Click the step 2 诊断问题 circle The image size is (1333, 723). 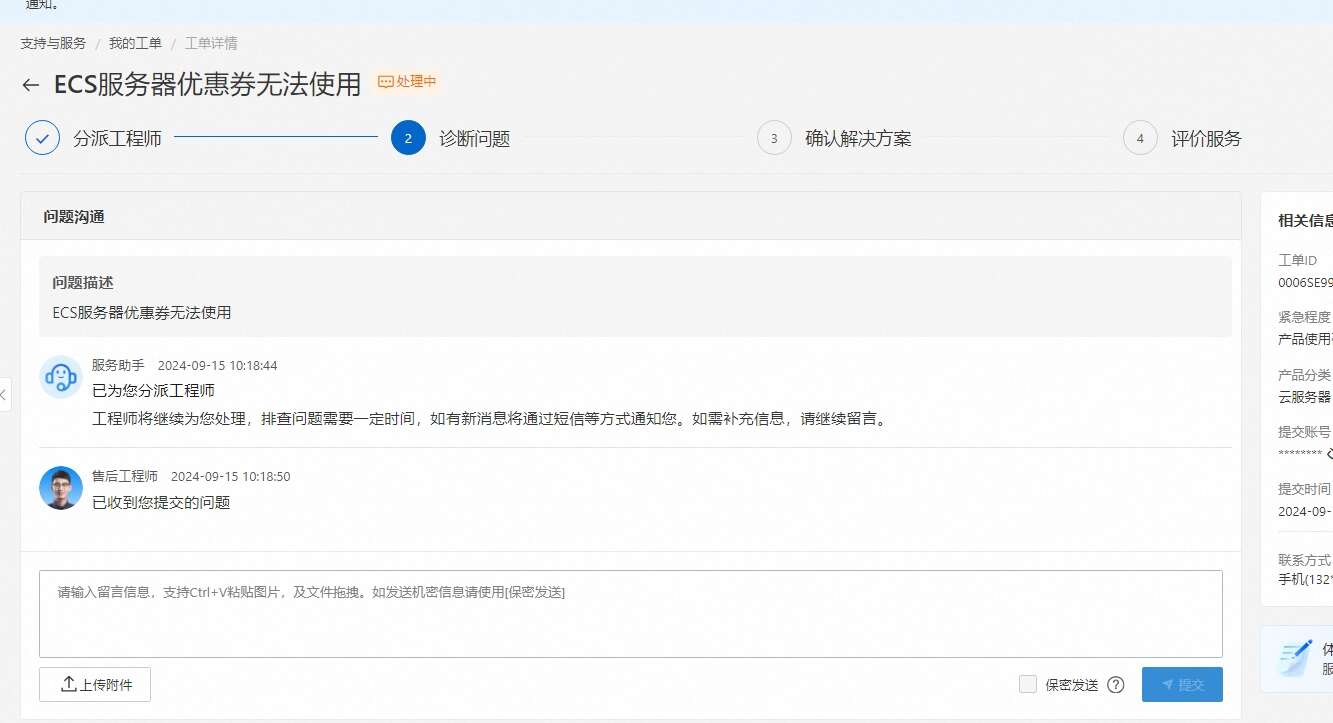pyautogui.click(x=408, y=138)
